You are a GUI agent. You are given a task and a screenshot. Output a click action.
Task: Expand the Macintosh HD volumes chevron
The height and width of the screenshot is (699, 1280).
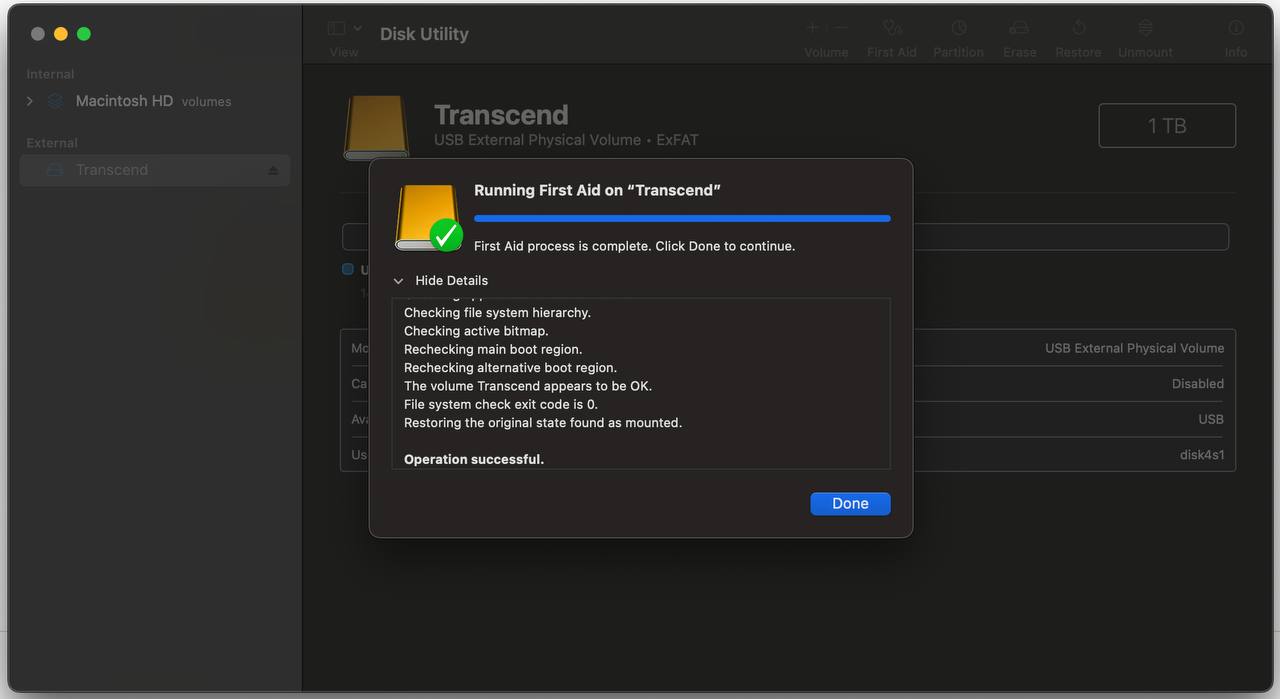tap(30, 101)
